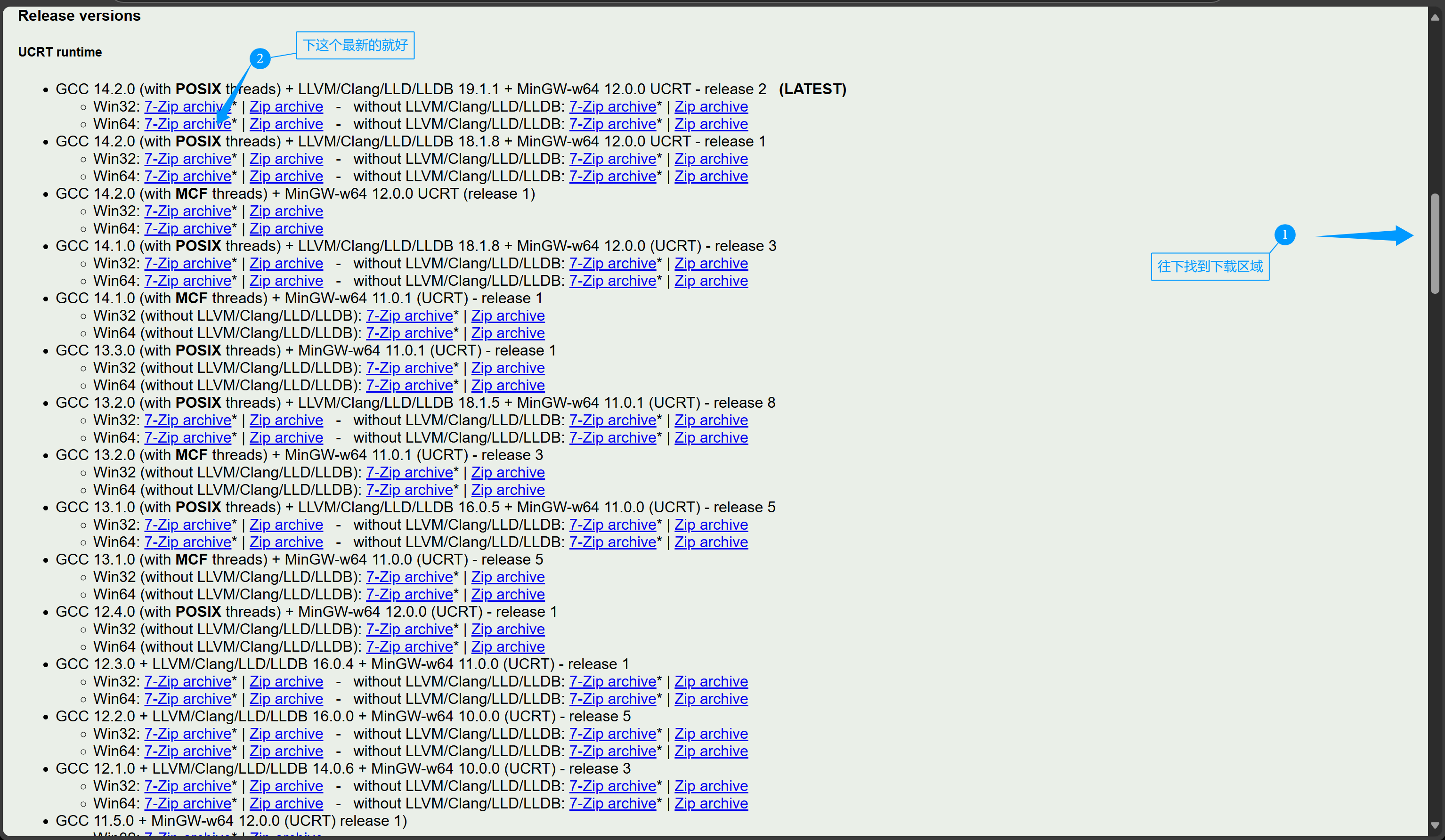Click Win64 Zip archive for GCC 13.2.0 MCF release 3
This screenshot has height=840, width=1445.
(x=508, y=490)
